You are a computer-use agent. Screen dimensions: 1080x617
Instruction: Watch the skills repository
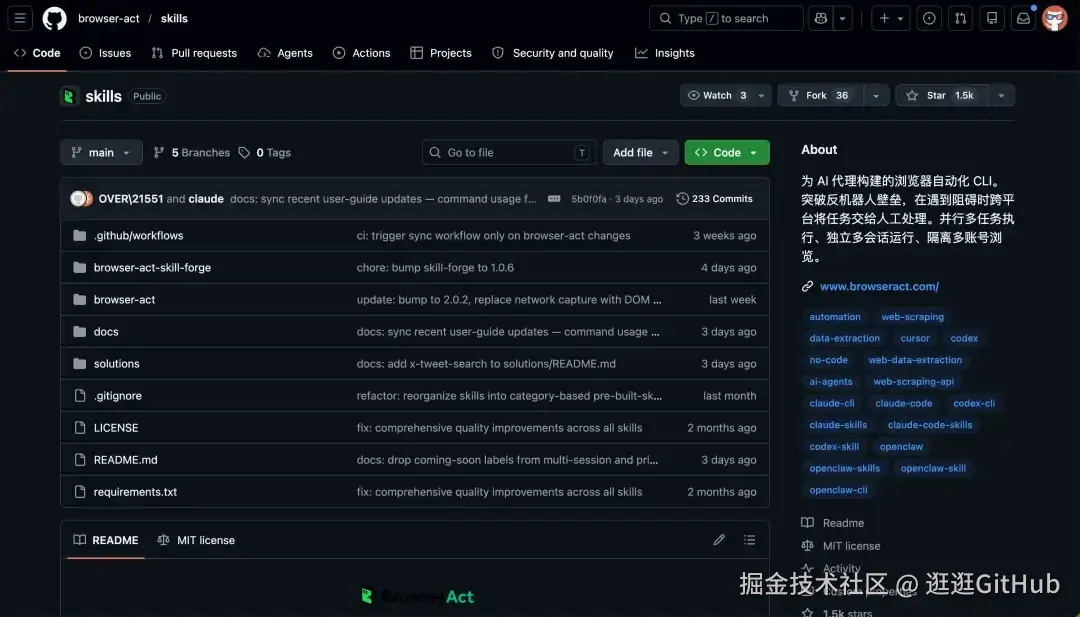(717, 96)
